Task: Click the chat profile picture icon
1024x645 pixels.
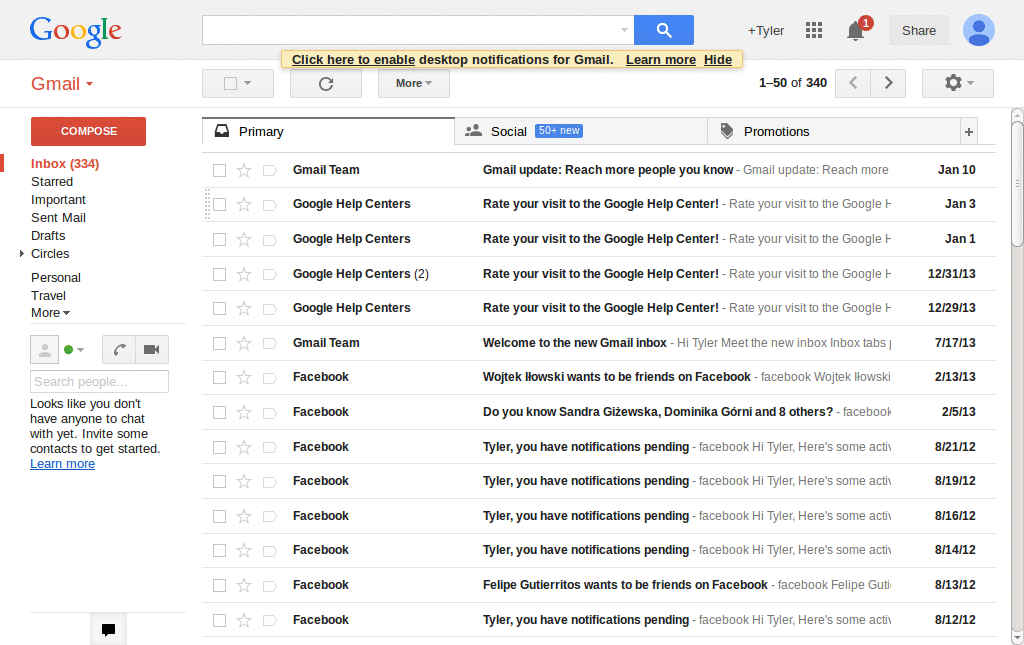Action: coord(44,349)
